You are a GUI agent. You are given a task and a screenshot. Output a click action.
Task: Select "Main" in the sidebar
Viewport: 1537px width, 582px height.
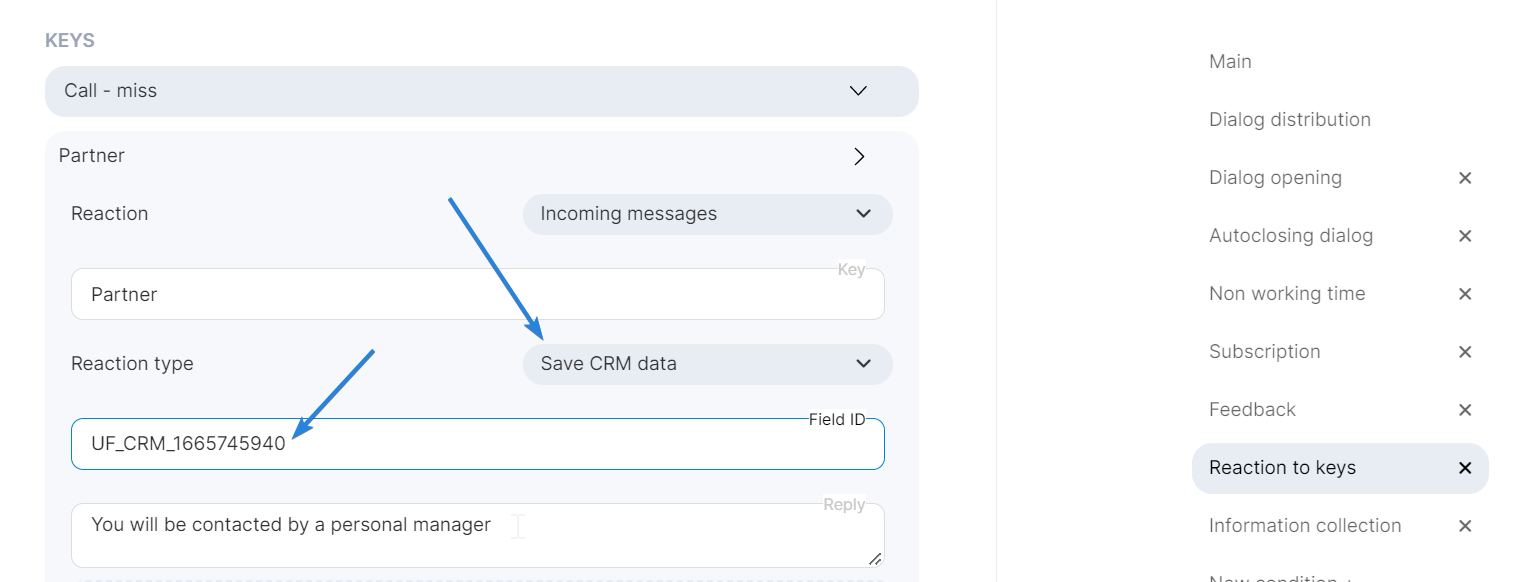[1230, 61]
